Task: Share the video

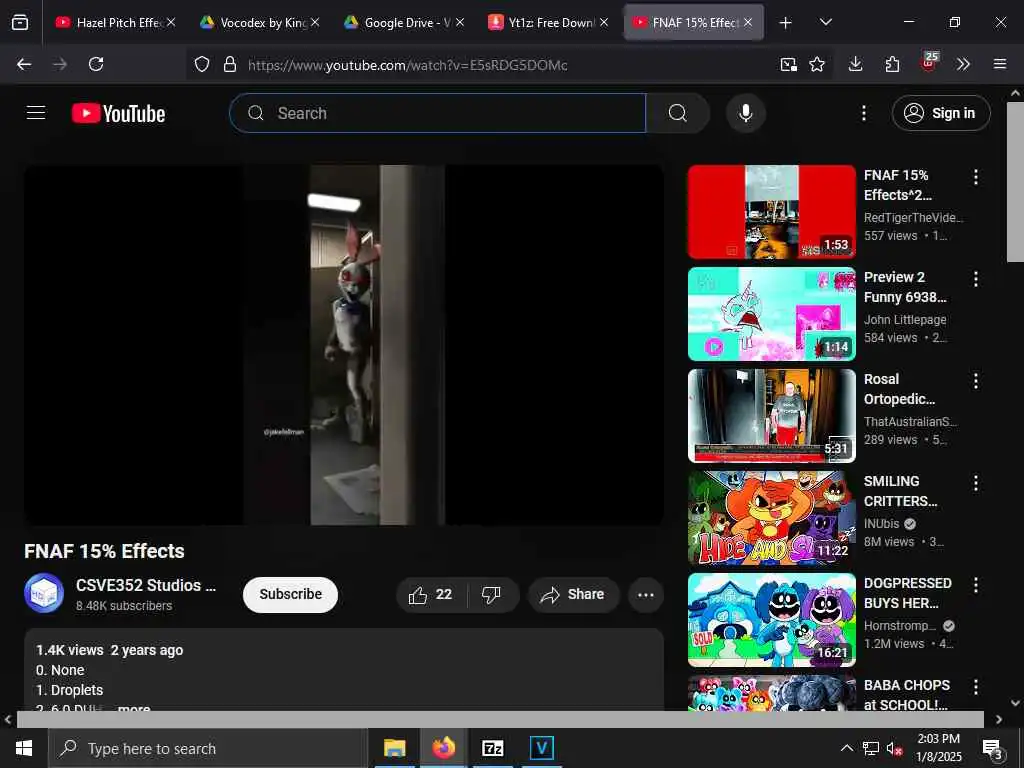Action: point(573,594)
